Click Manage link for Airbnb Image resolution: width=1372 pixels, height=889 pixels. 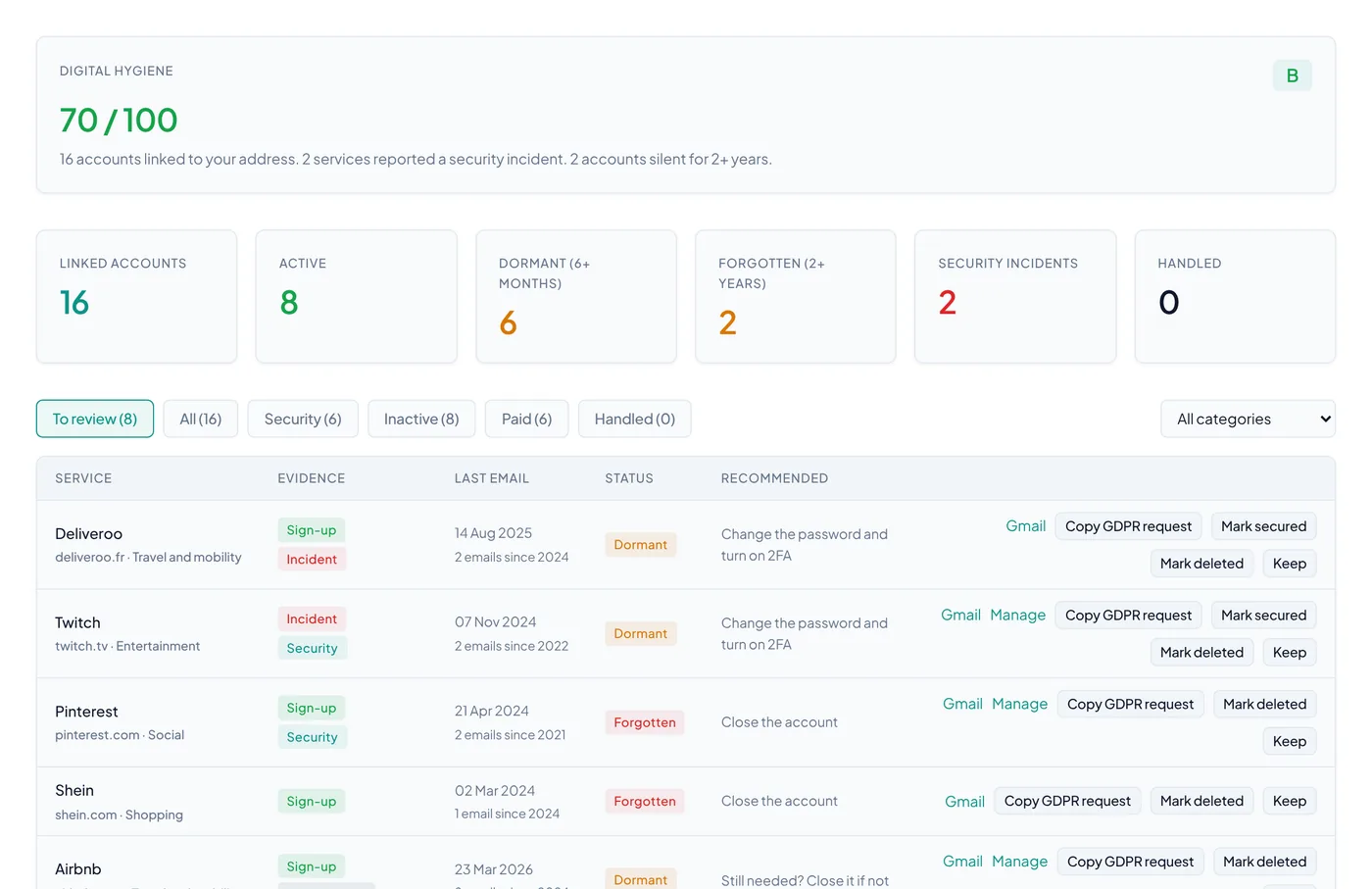click(1020, 862)
